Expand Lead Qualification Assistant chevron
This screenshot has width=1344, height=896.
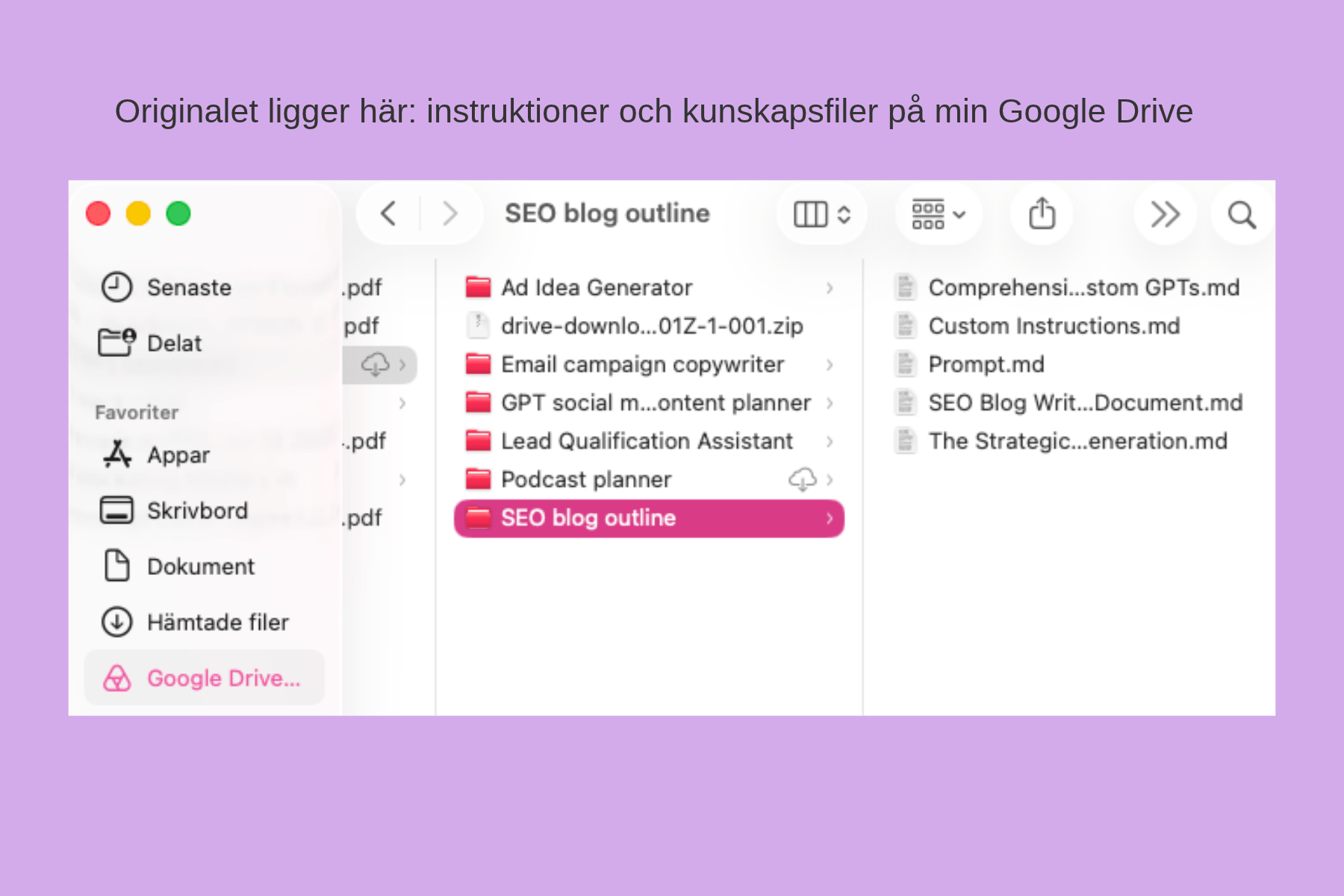point(830,441)
